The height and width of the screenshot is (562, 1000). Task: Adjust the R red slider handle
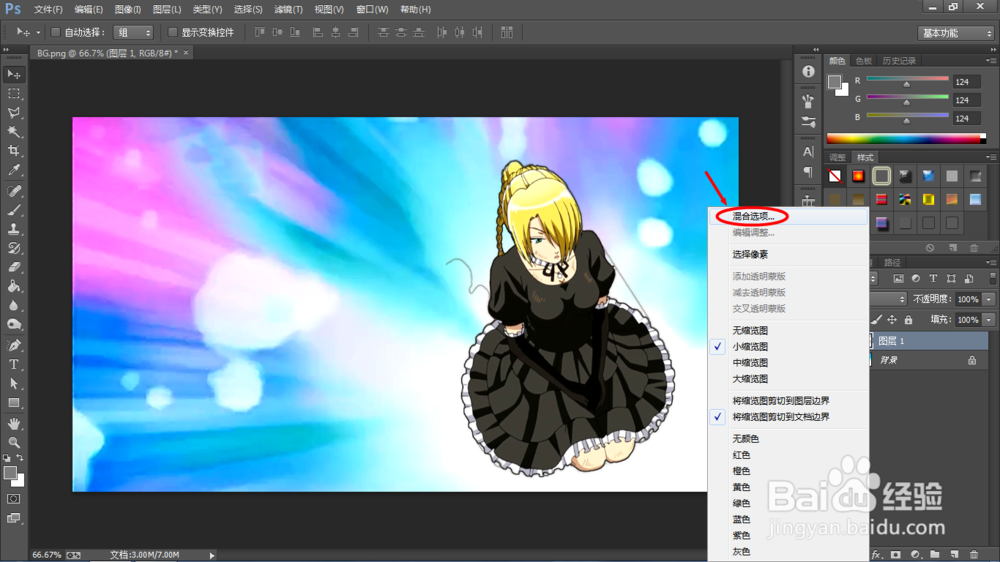pyautogui.click(x=906, y=84)
